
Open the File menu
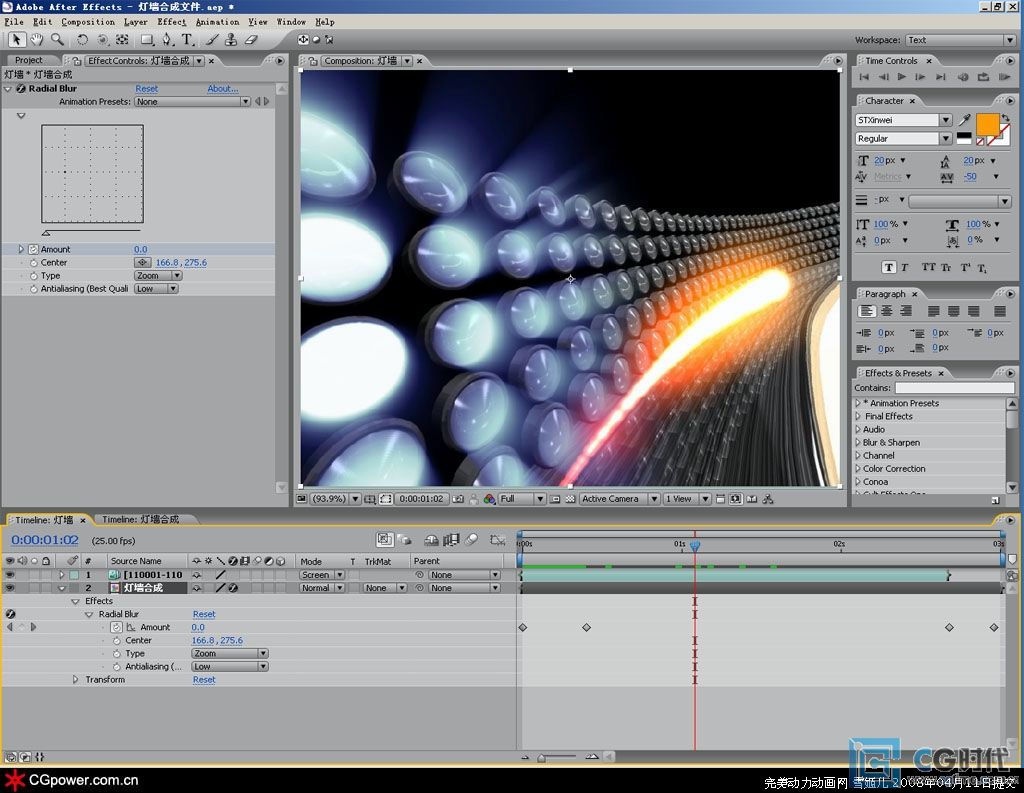click(14, 22)
